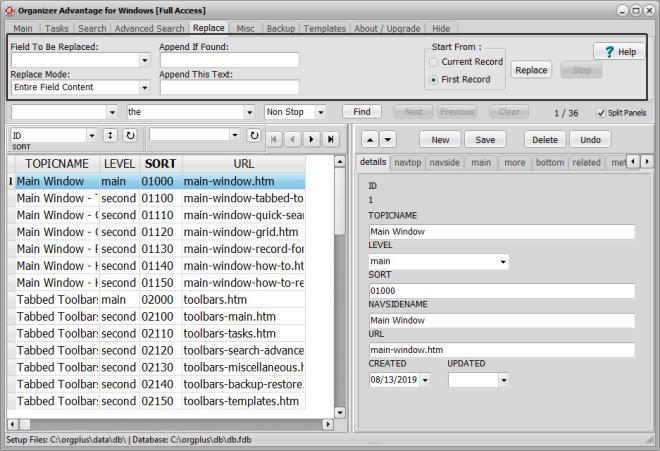Jump to last record navigation arrow
The width and height of the screenshot is (660, 451).
click(331, 139)
